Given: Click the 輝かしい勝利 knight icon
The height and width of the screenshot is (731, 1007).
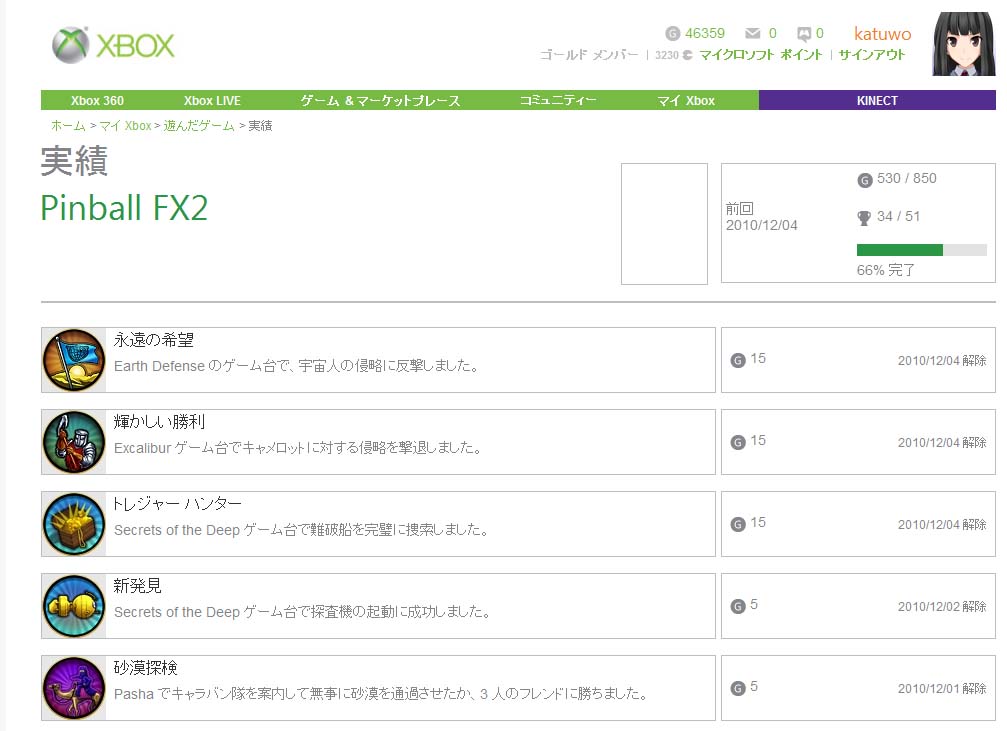Looking at the screenshot, I should click(x=74, y=442).
